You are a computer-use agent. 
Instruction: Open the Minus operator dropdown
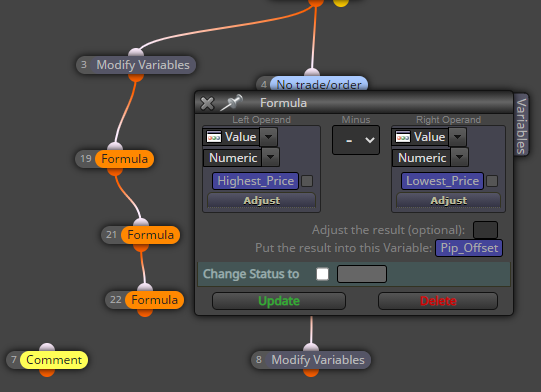tap(356, 140)
